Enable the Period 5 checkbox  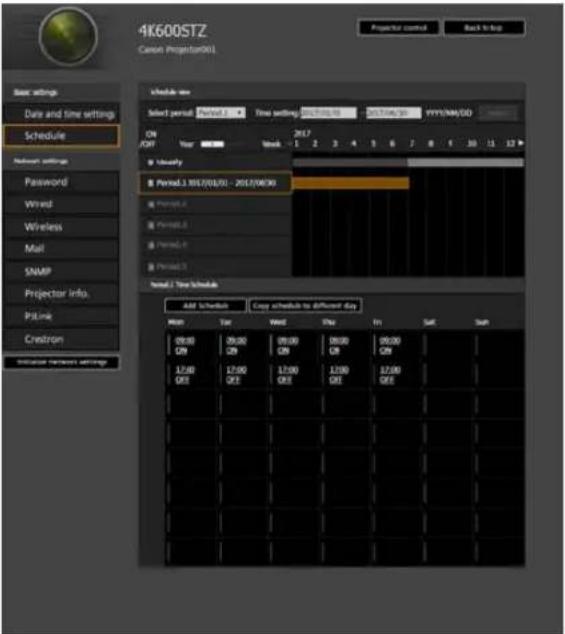(x=151, y=267)
